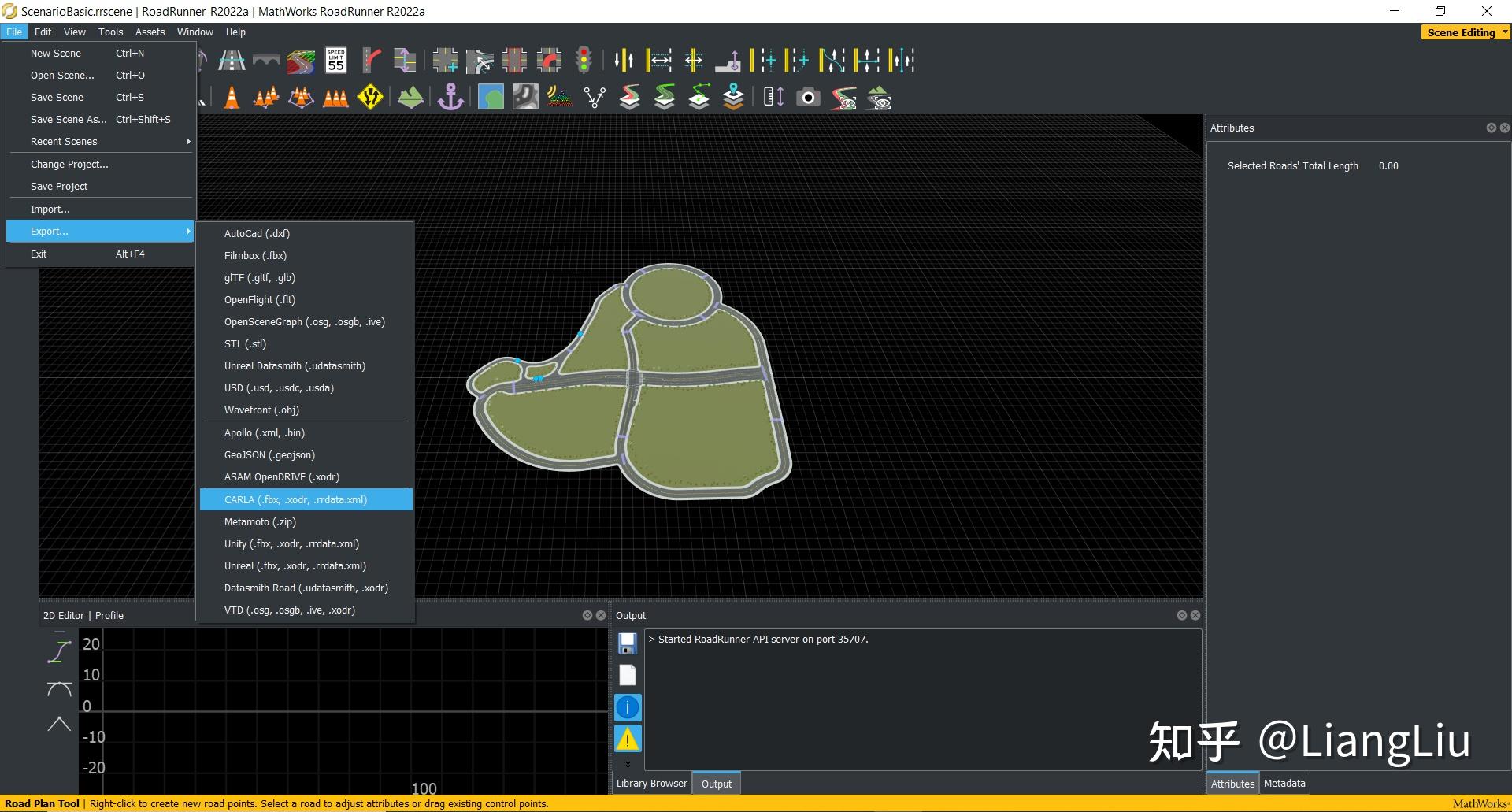Open the Metadata tab

click(x=1284, y=784)
